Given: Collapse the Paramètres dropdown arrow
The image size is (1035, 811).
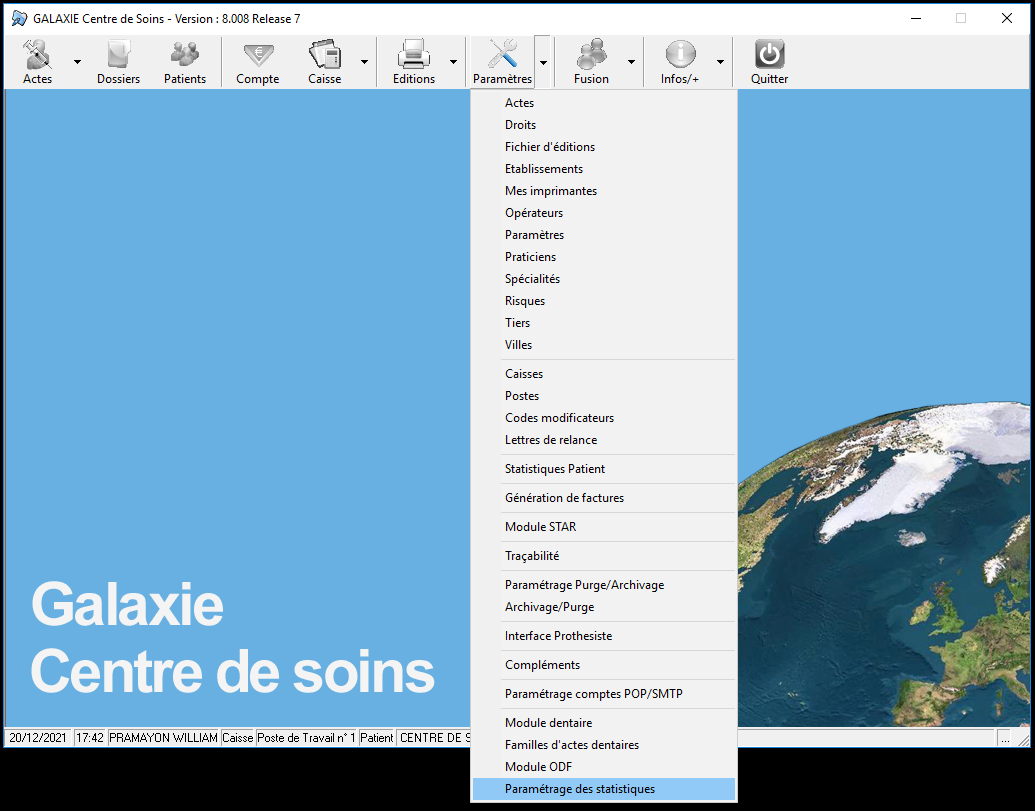Looking at the screenshot, I should tap(543, 62).
